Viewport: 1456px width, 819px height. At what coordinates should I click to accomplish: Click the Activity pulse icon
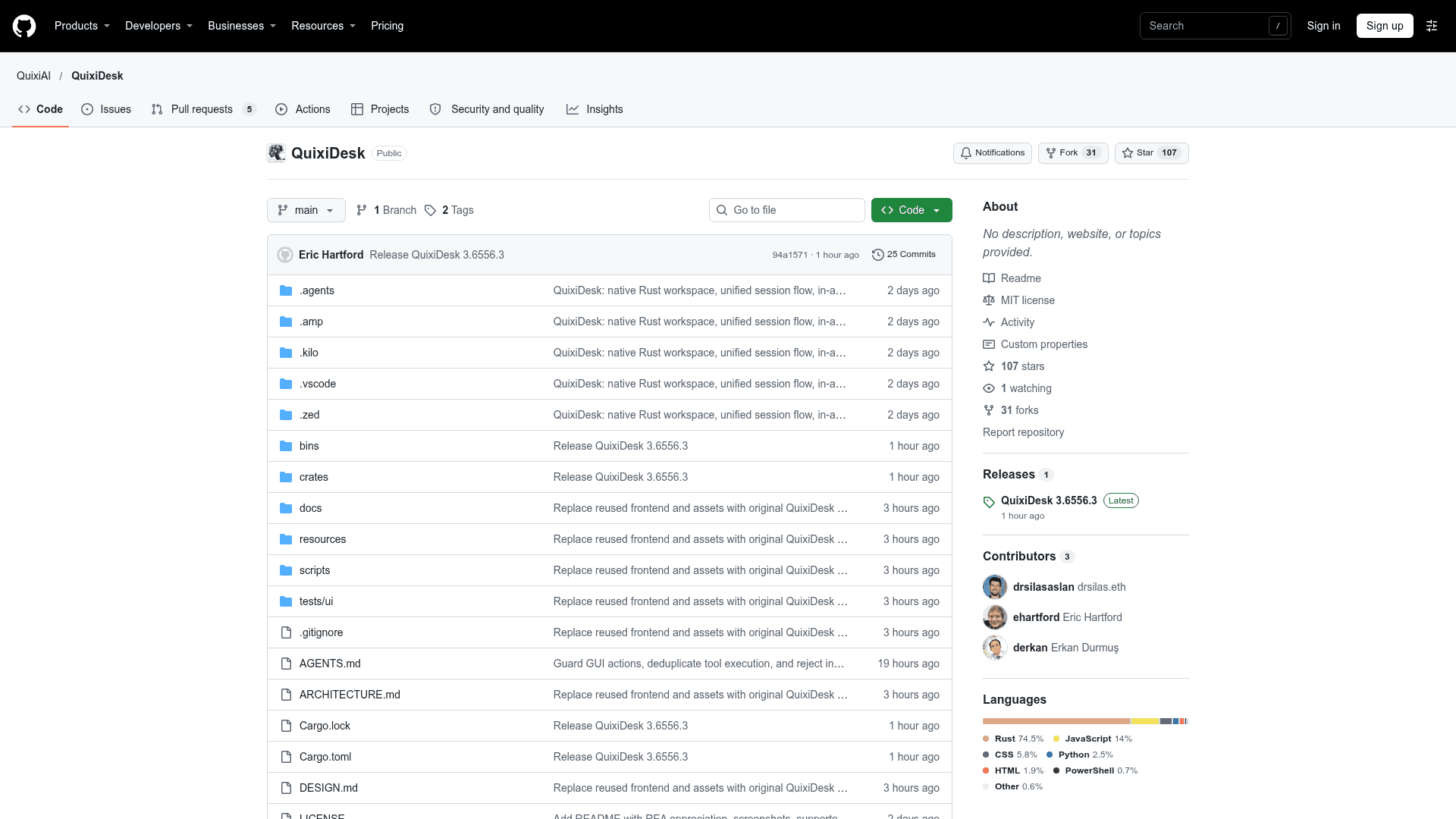click(989, 322)
